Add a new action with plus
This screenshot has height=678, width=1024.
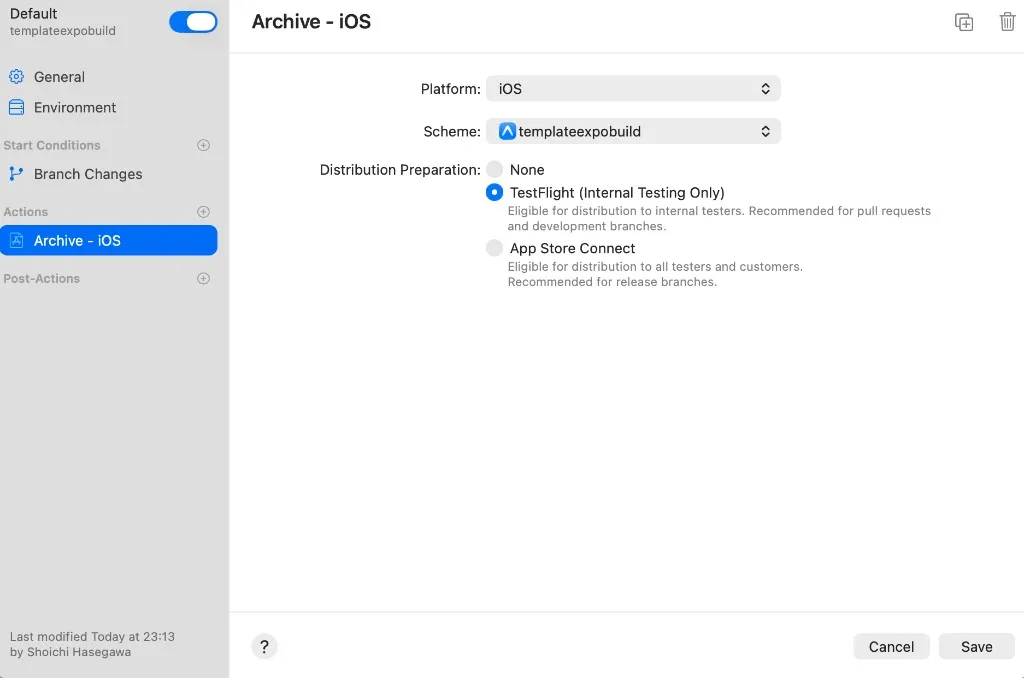pyautogui.click(x=203, y=212)
